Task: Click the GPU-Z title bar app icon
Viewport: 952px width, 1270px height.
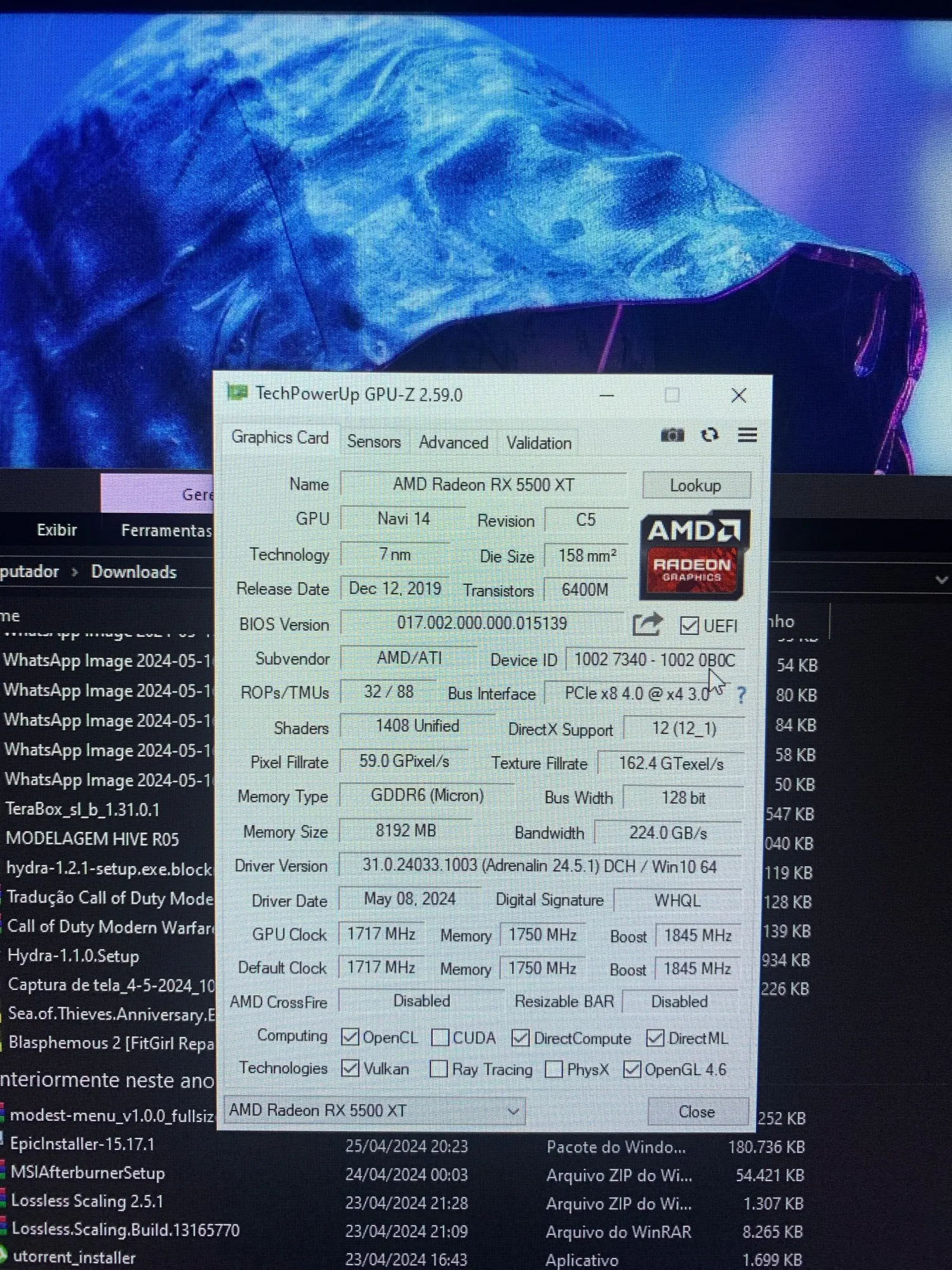Action: coord(237,393)
